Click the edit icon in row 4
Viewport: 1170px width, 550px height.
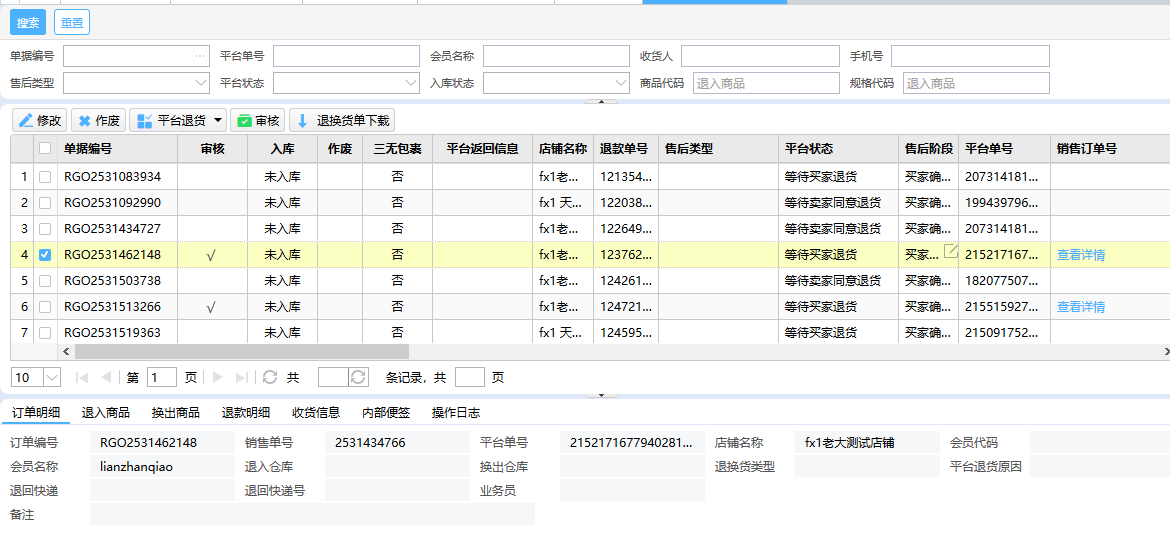(950, 251)
